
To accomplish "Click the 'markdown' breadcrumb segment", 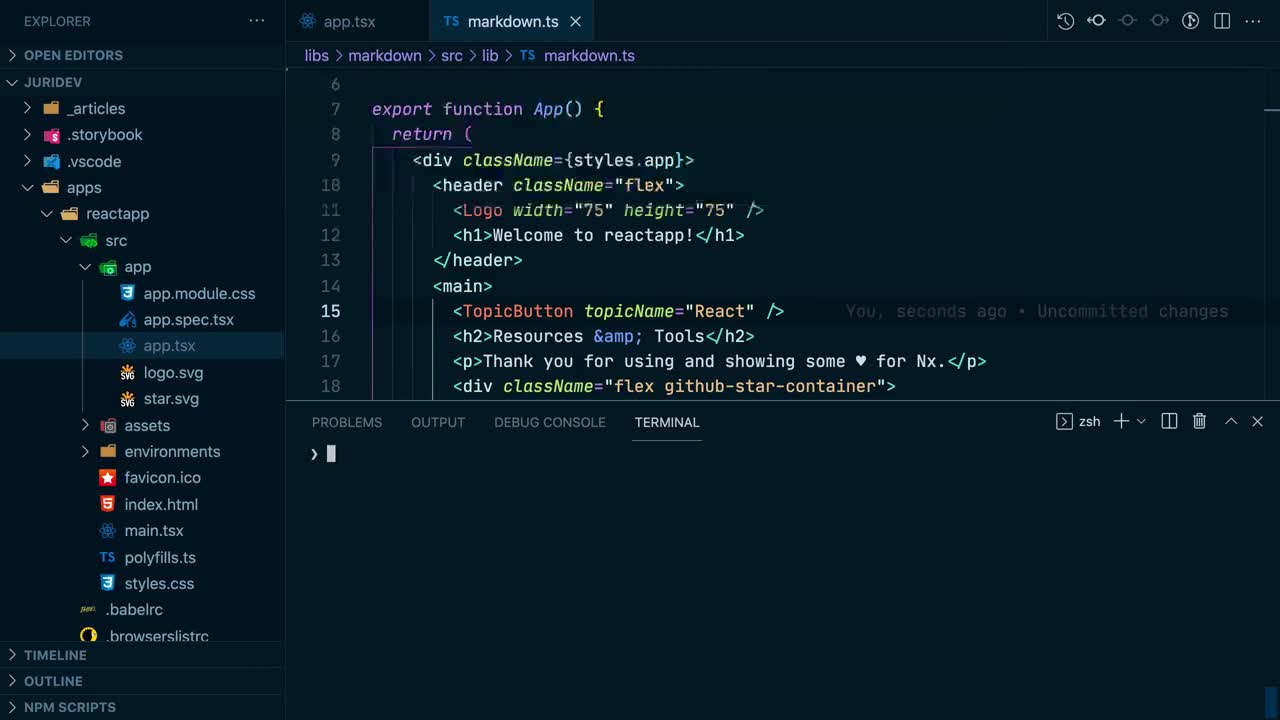I will click(384, 56).
